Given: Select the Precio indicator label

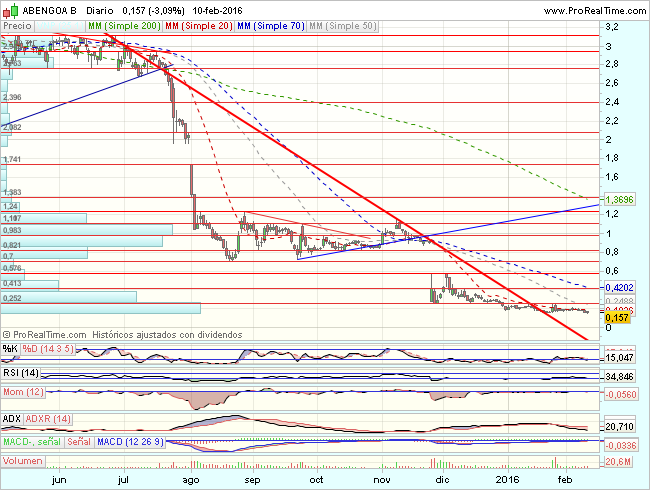Looking at the screenshot, I should coord(17,26).
